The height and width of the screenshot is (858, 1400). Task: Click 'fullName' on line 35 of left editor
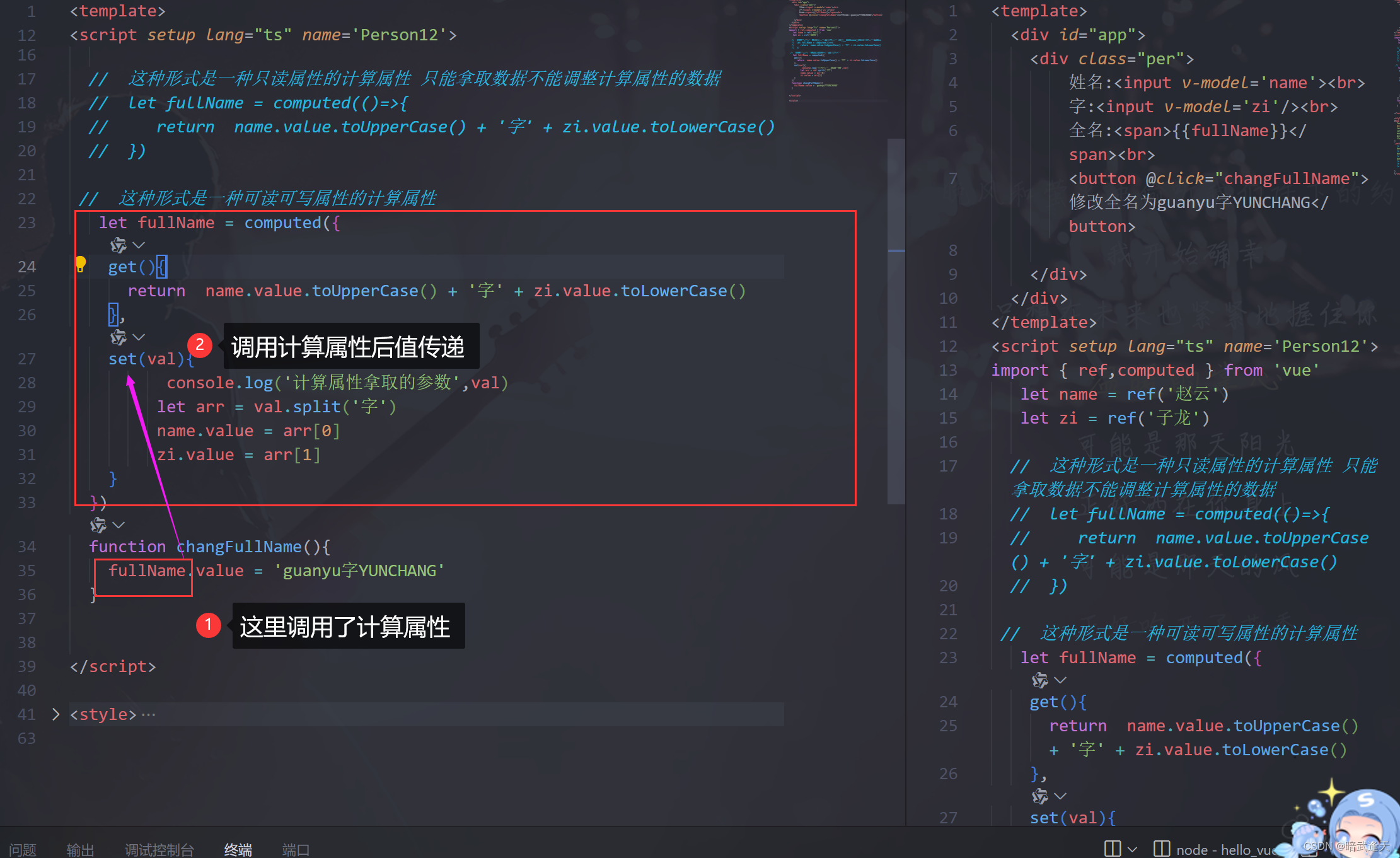[146, 571]
